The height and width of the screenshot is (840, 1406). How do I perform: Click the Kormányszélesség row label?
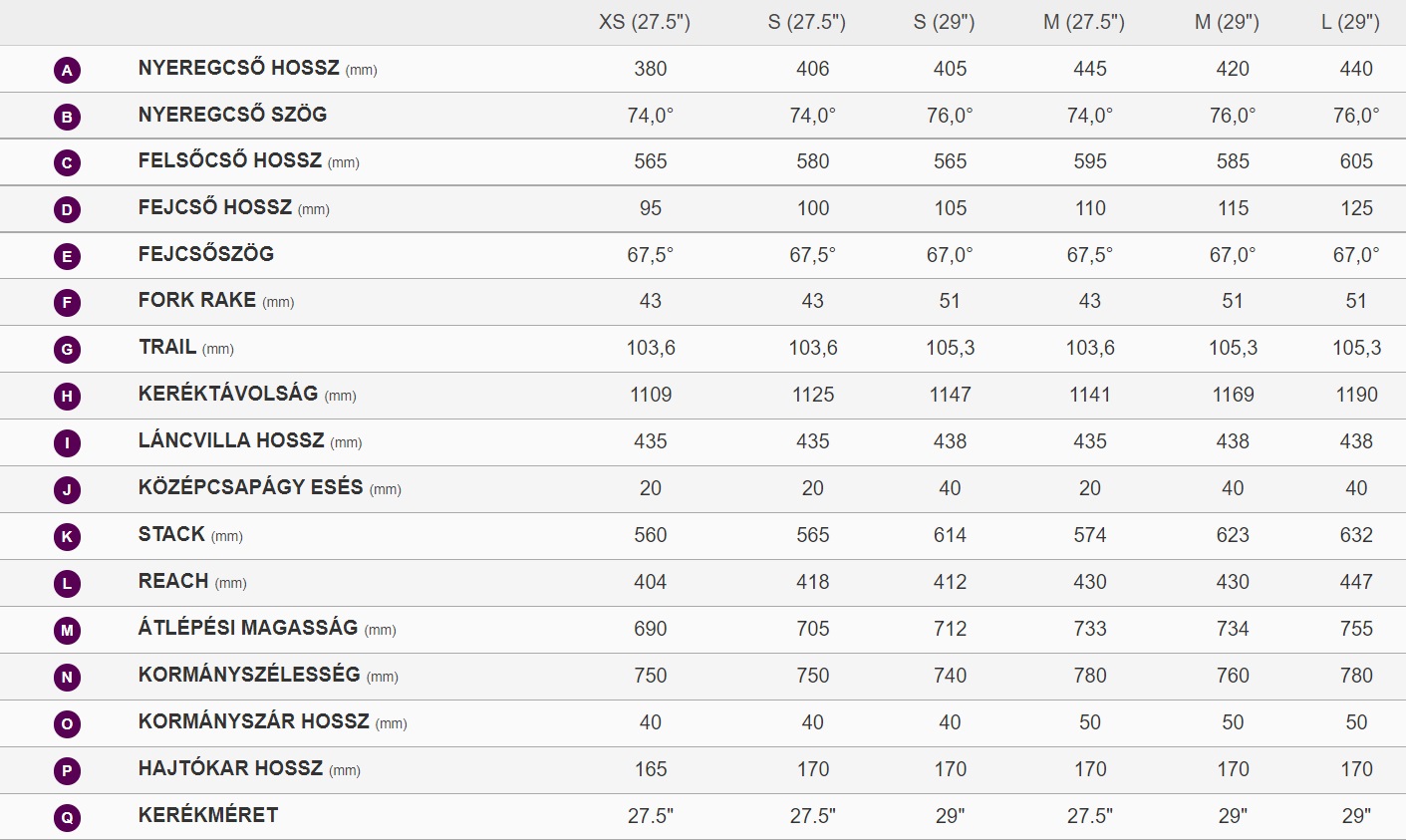click(x=249, y=675)
